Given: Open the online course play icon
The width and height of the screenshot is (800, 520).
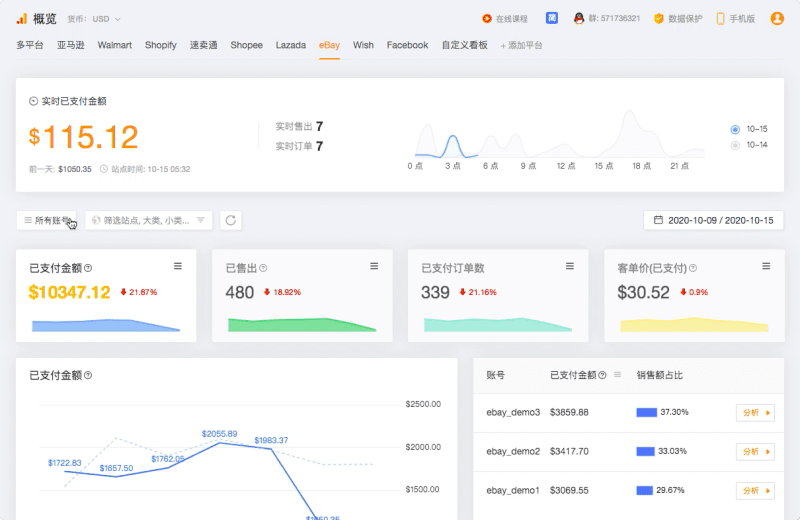Looking at the screenshot, I should click(487, 18).
